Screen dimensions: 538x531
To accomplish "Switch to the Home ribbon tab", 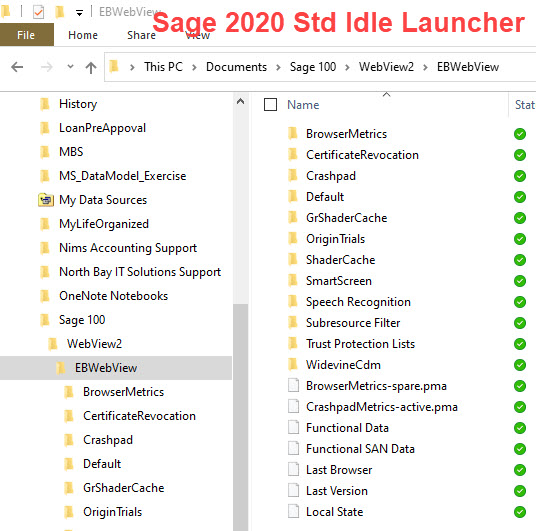I will tap(83, 35).
